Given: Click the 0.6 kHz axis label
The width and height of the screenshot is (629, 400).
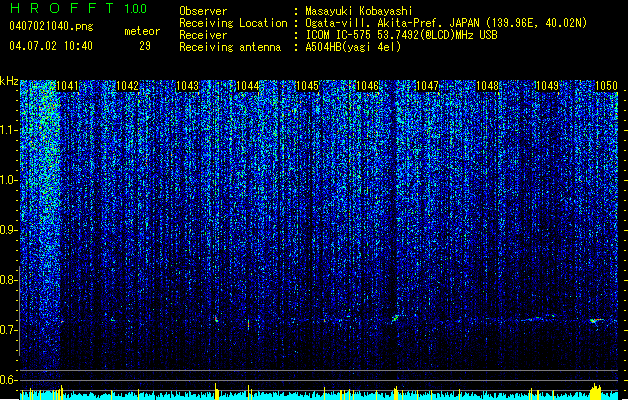Looking at the screenshot, I should coord(9,380).
